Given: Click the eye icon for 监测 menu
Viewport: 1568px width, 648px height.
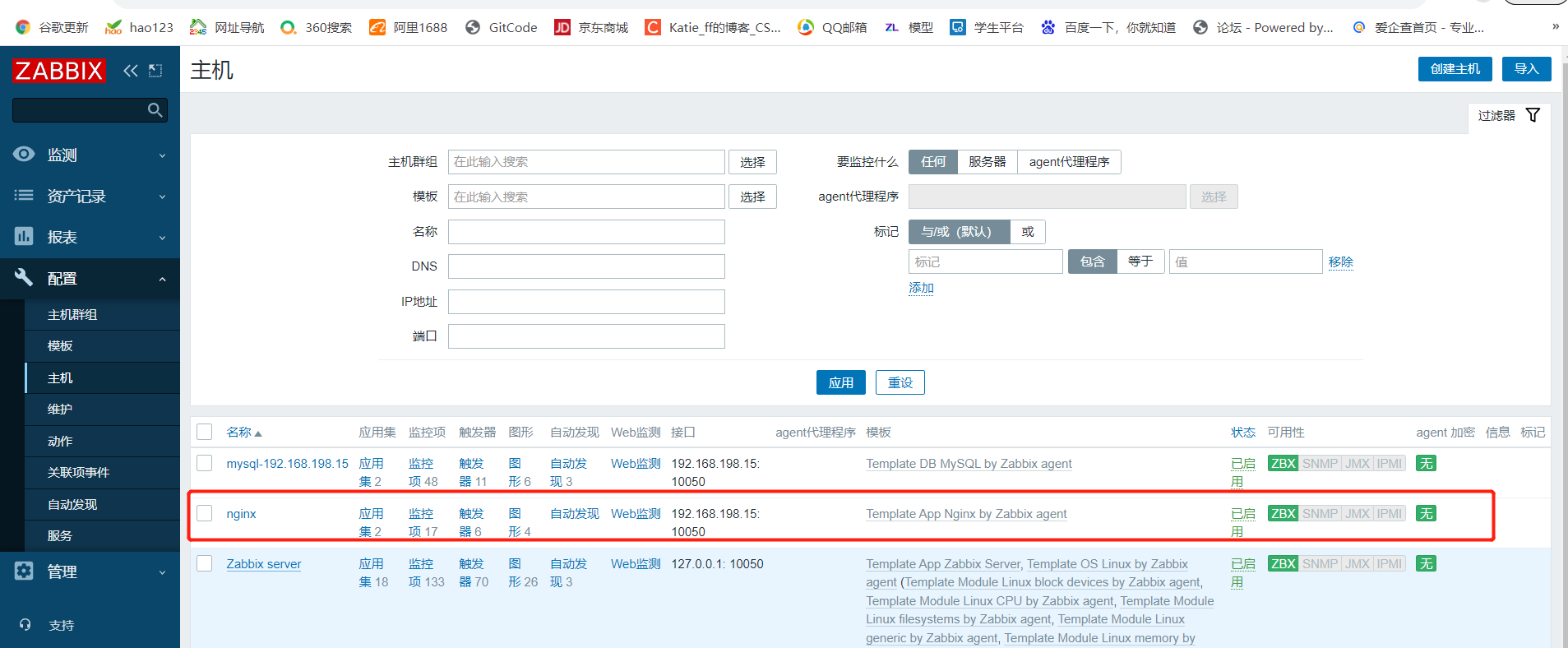Looking at the screenshot, I should coord(24,154).
